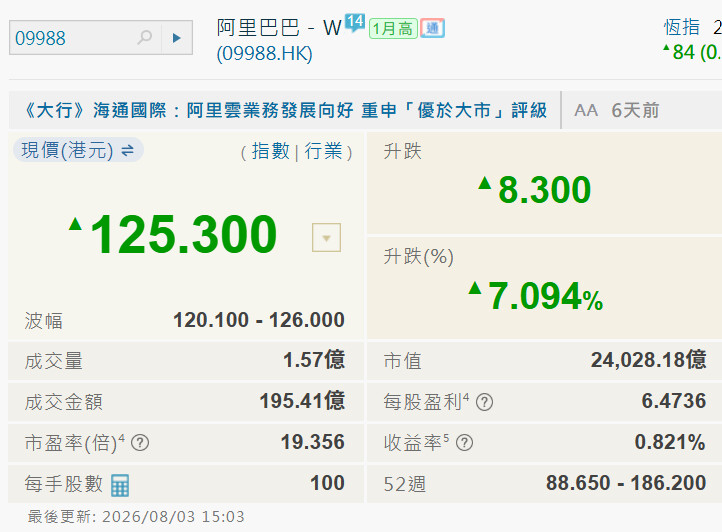Click the 通 Stock Connect badge
722x532 pixels.
tap(432, 29)
